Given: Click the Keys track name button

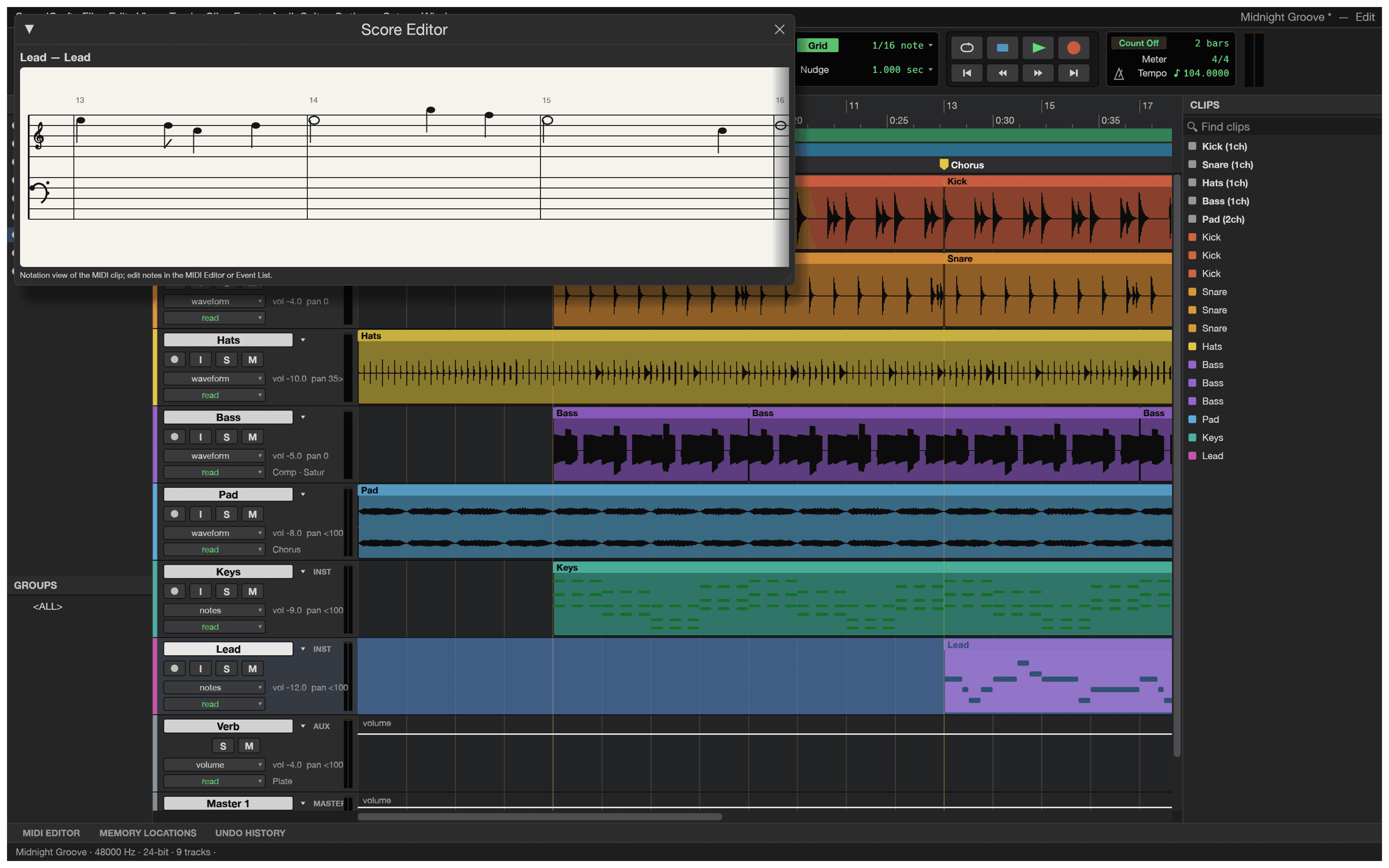Looking at the screenshot, I should [x=228, y=572].
